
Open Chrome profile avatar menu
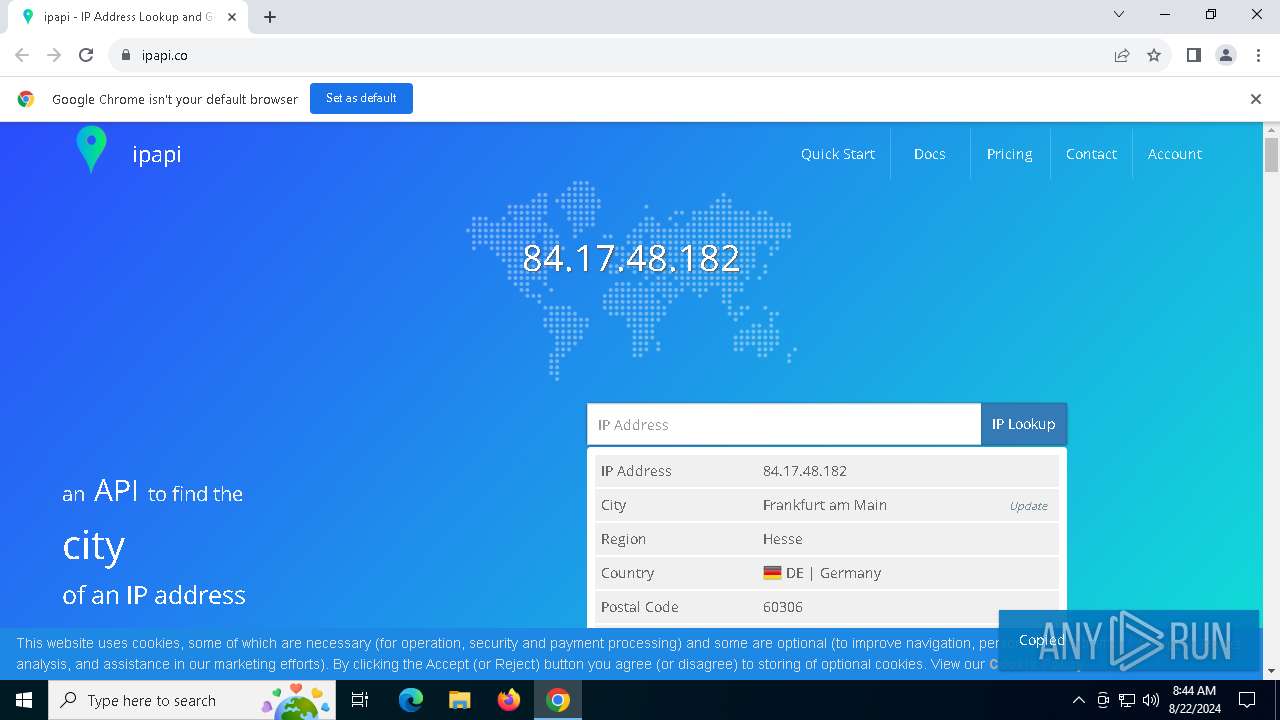(x=1226, y=55)
